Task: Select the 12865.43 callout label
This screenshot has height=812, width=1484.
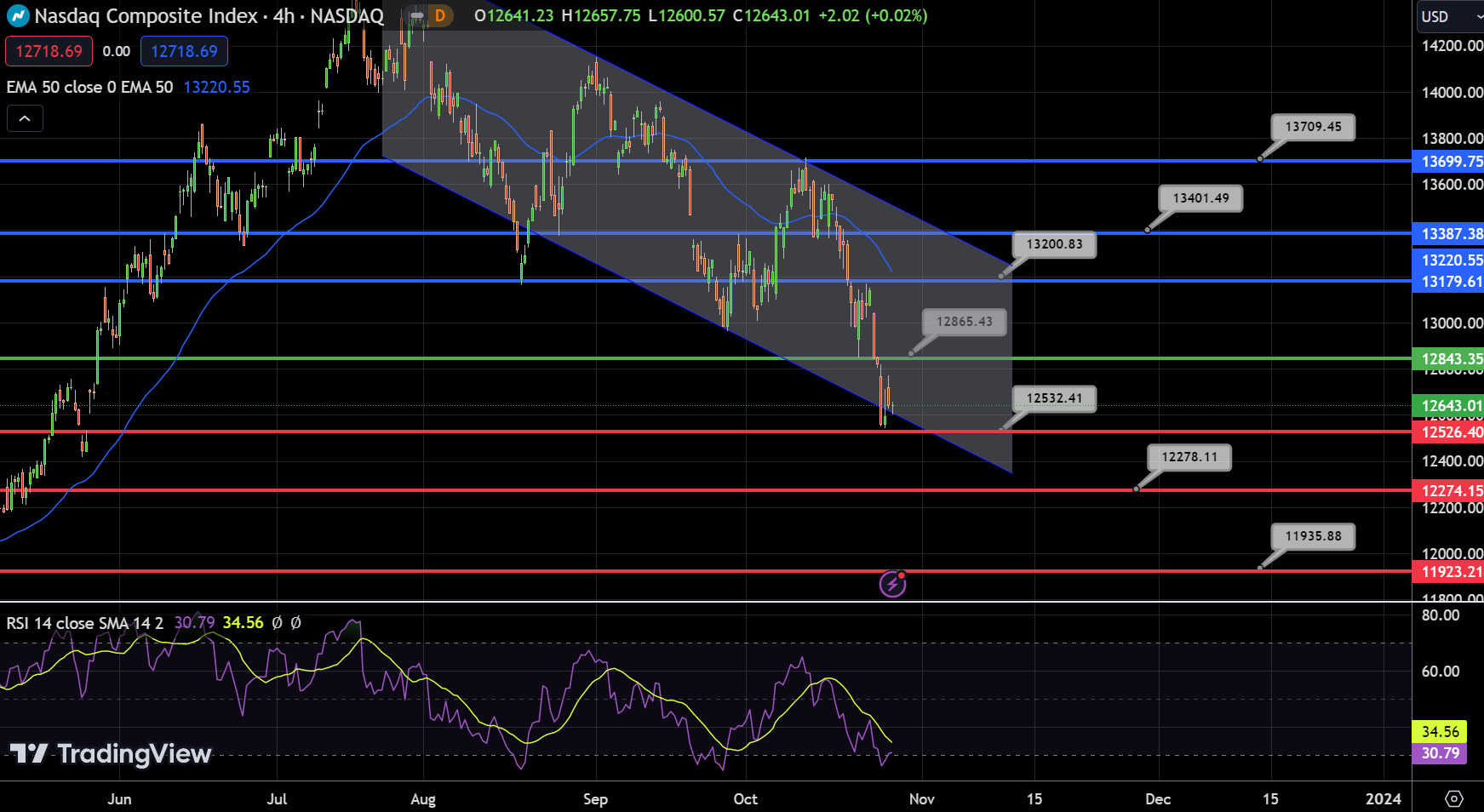Action: coord(964,322)
